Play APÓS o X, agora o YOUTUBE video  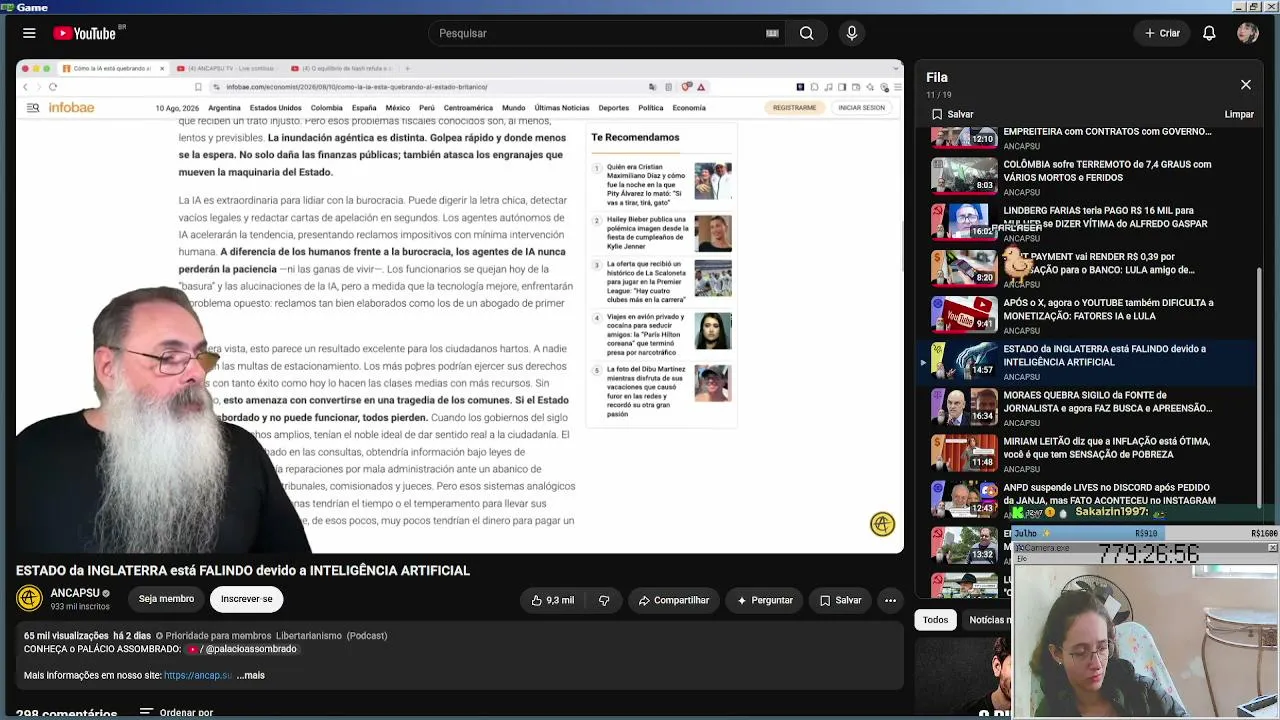(x=1108, y=309)
